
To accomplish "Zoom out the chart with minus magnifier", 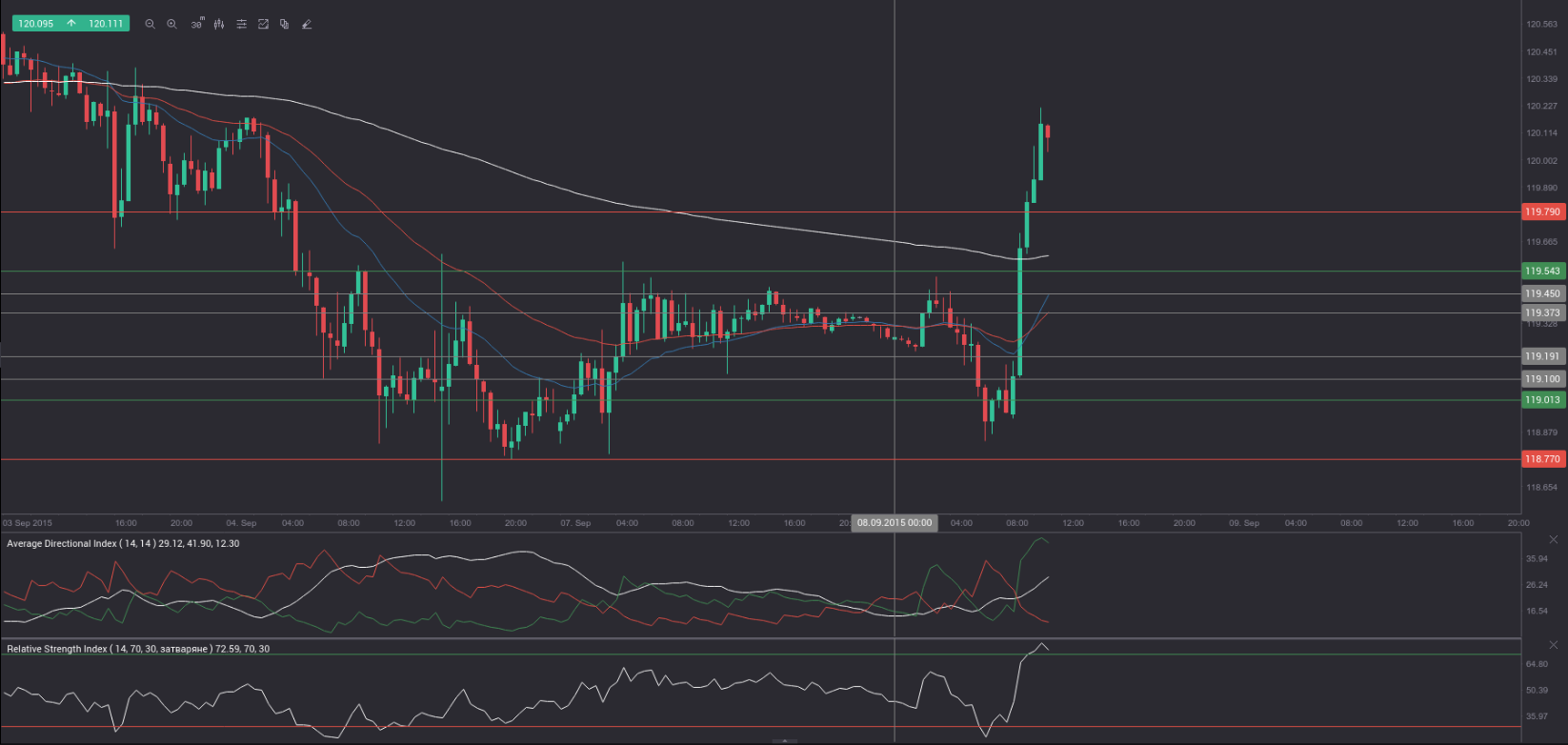I will point(150,24).
